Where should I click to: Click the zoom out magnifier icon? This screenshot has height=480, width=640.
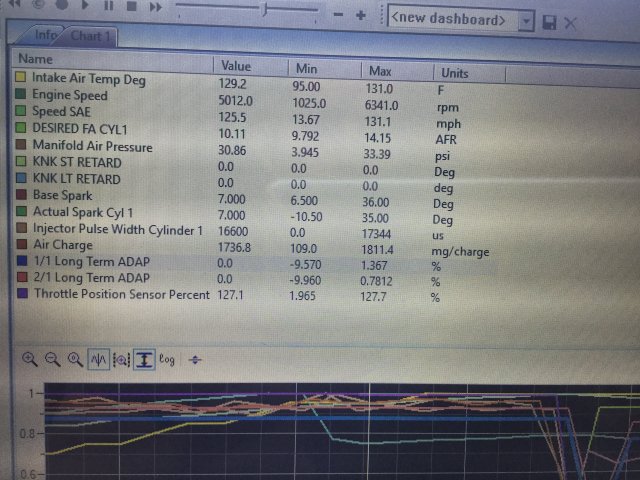click(52, 358)
